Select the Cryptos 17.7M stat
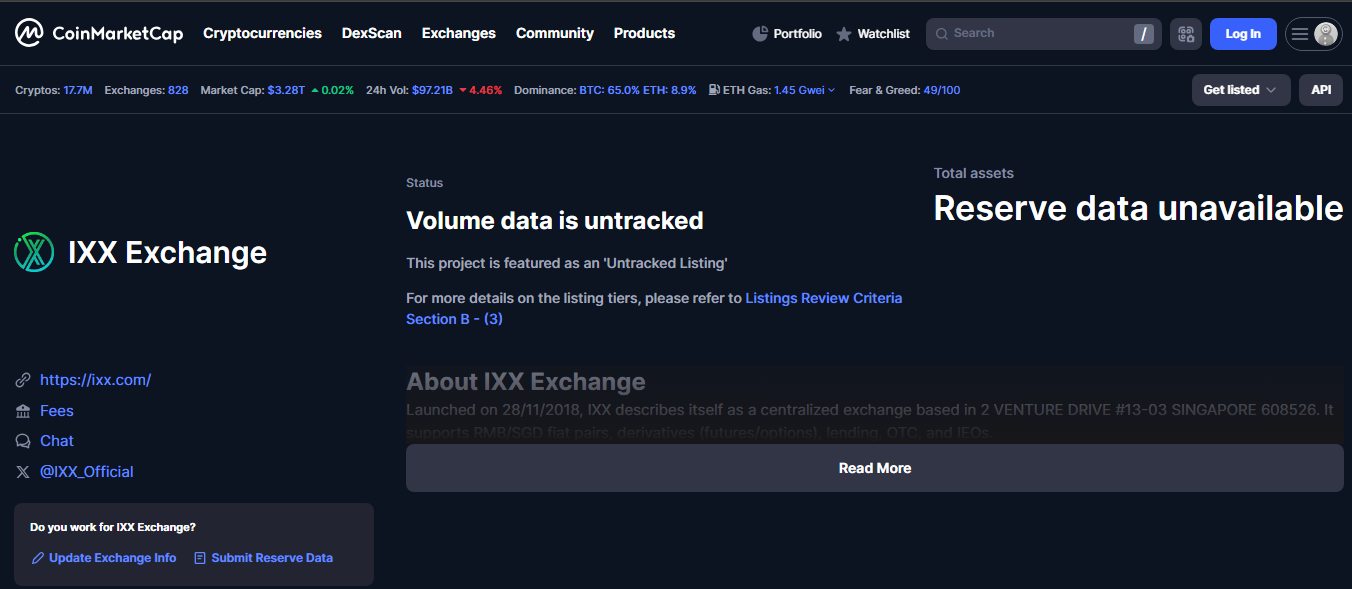Screen dimensions: 1352x589 (x=53, y=90)
